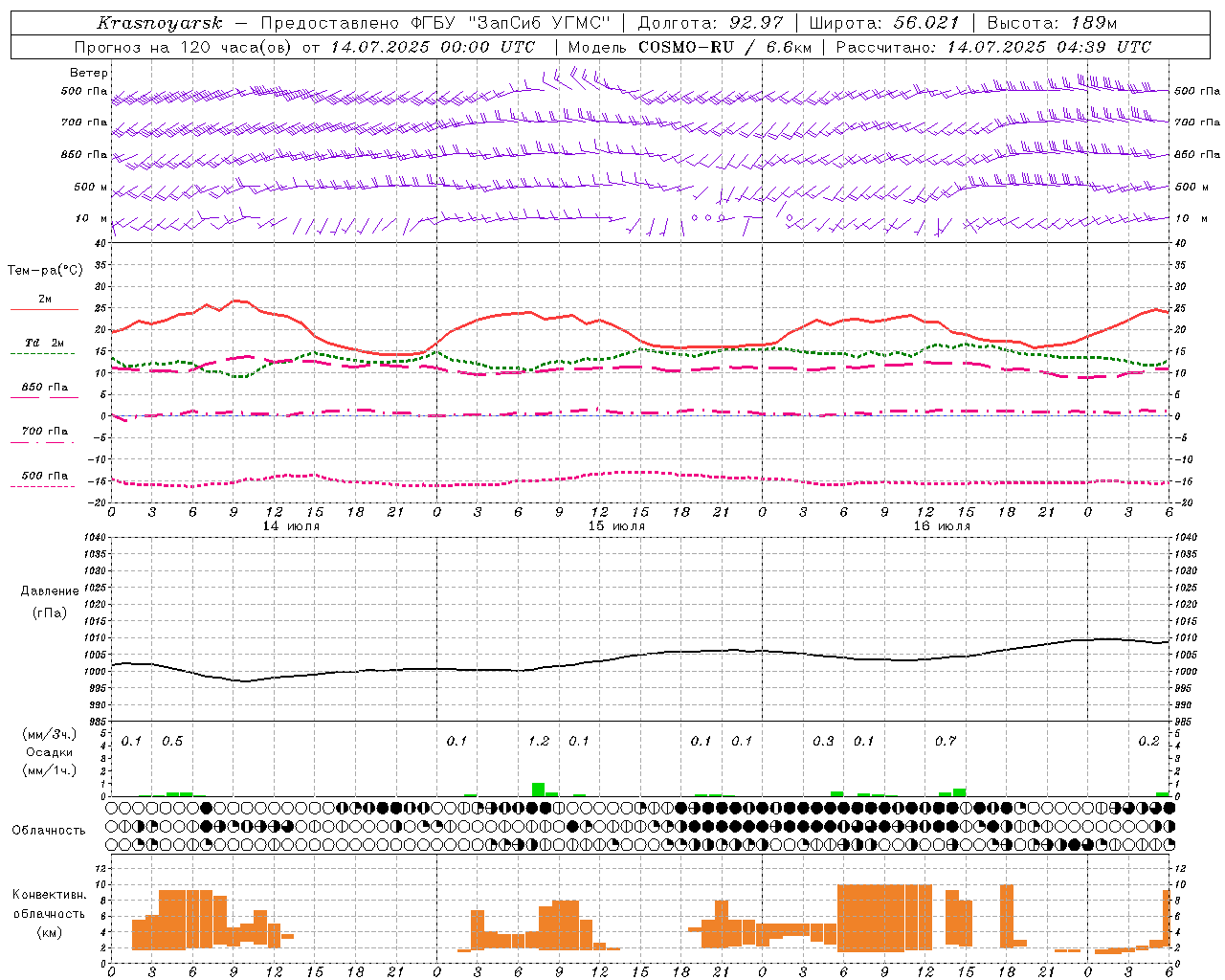Select the 'Долгота: 92.97' longitude field
1225x980 pixels.
[710, 23]
